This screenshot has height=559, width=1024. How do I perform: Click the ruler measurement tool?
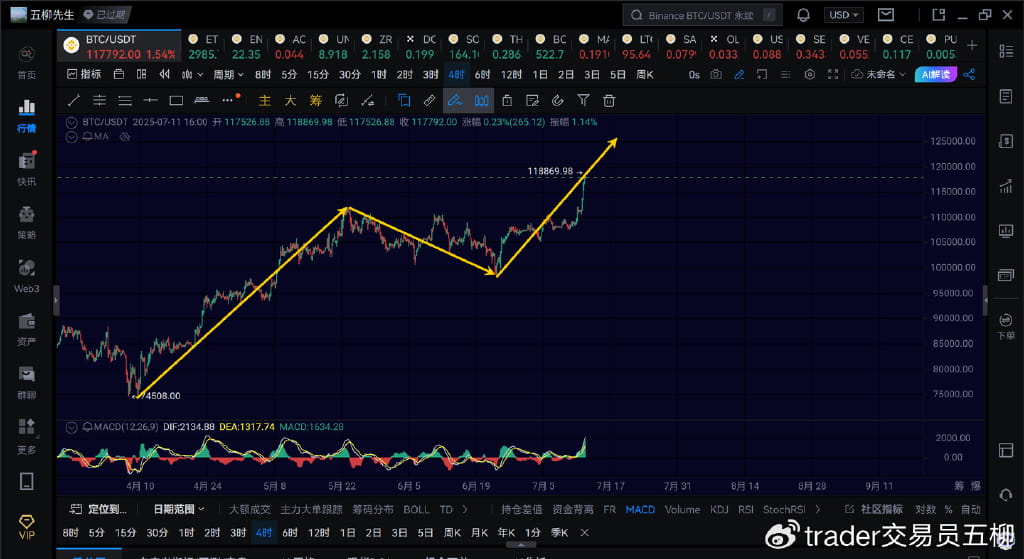(x=429, y=100)
